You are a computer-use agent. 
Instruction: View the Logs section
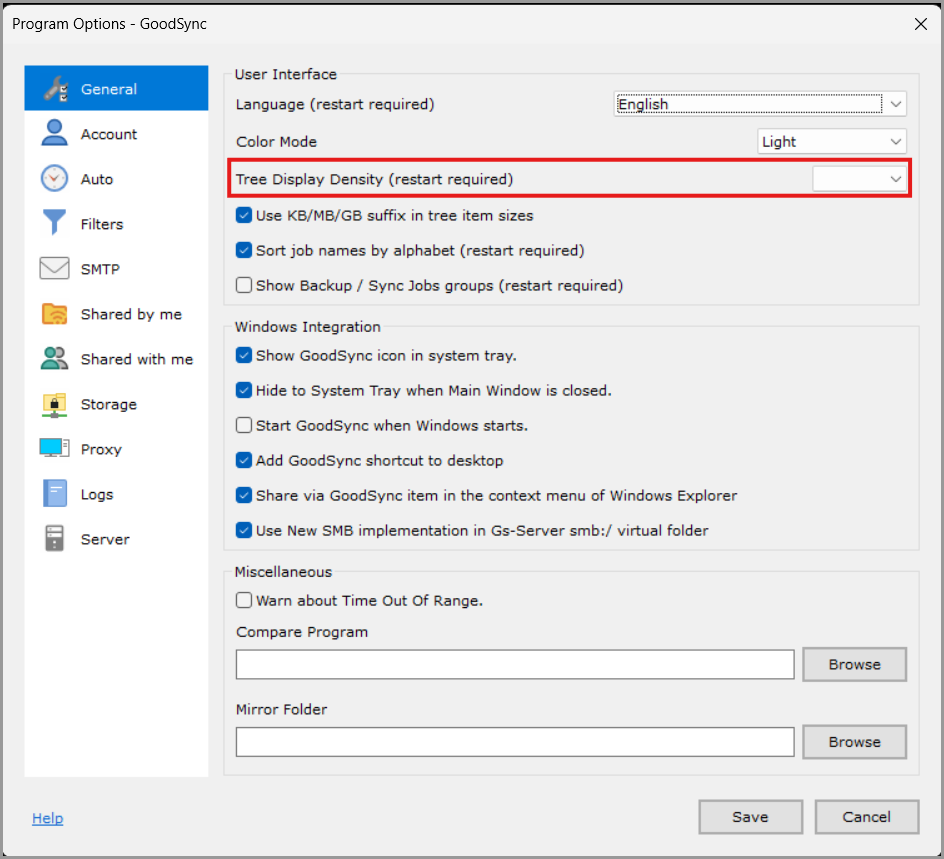tap(116, 494)
